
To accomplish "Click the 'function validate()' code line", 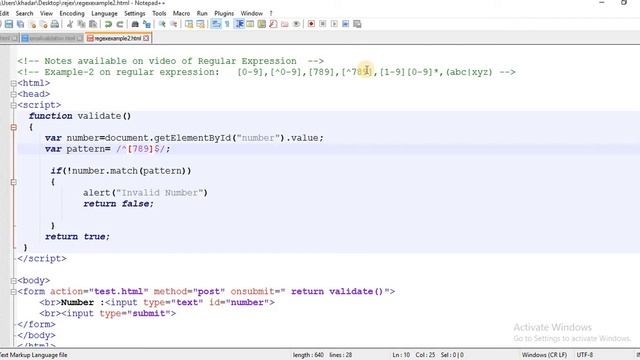I will 80,116.
